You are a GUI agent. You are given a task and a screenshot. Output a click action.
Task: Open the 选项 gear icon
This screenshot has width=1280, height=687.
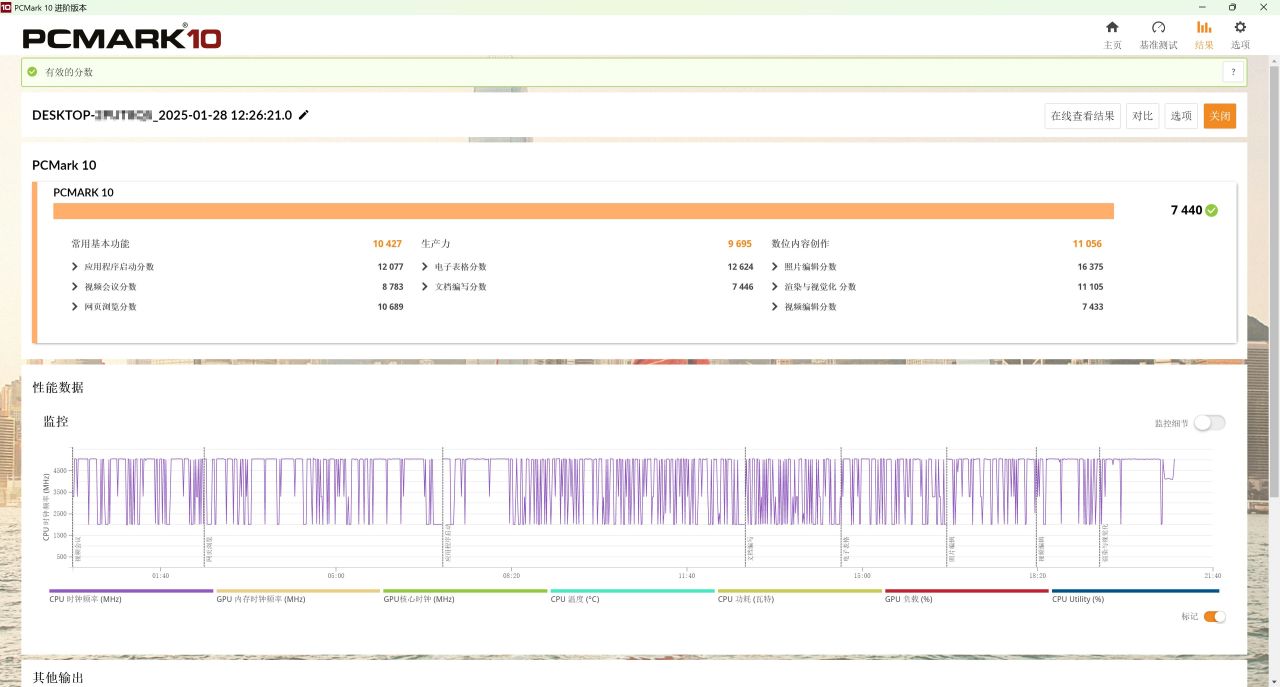tap(1240, 27)
